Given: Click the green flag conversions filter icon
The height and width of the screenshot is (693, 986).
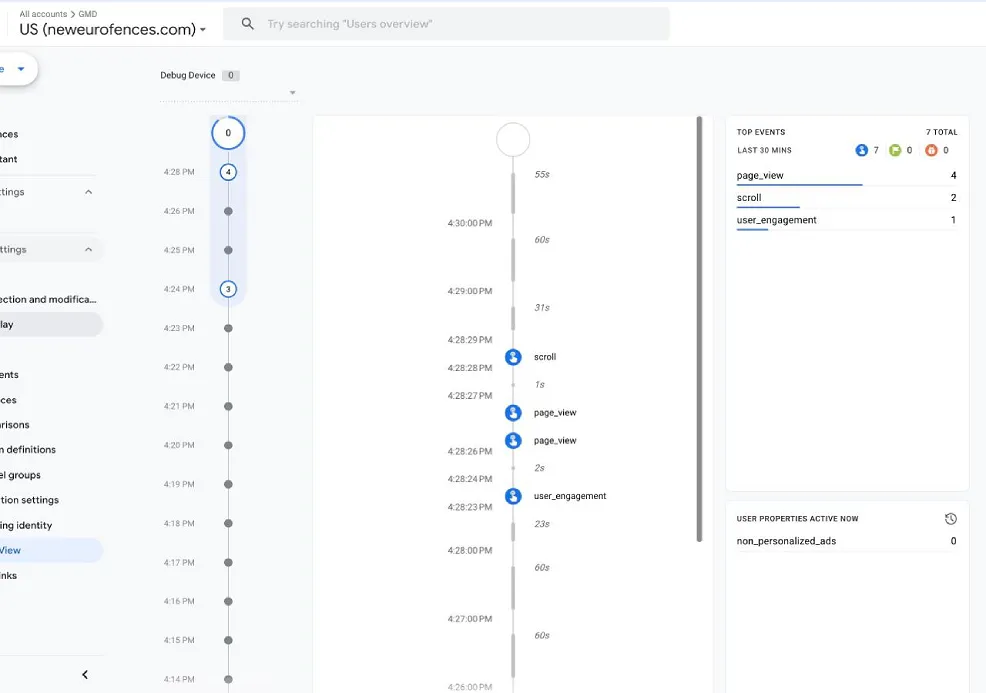Looking at the screenshot, I should coord(895,150).
